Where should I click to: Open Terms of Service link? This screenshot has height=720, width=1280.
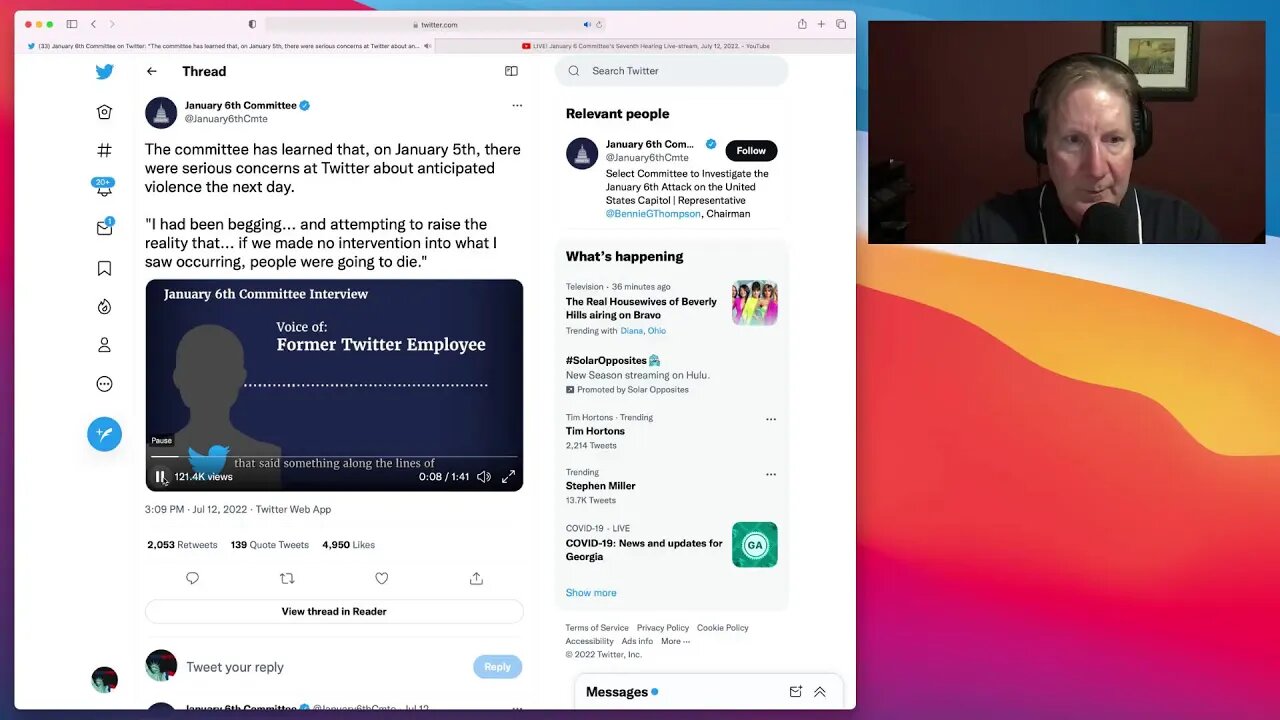click(597, 628)
